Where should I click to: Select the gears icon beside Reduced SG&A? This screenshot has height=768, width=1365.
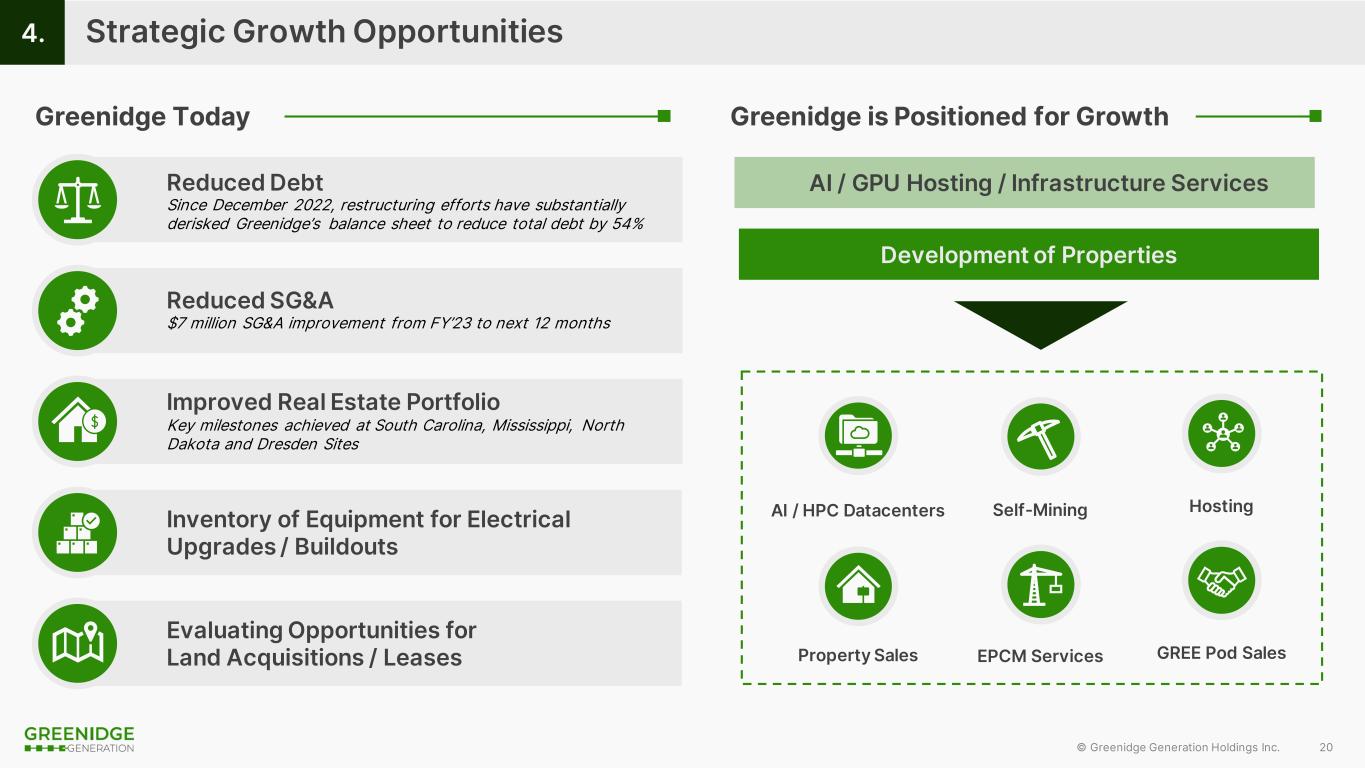click(x=77, y=310)
